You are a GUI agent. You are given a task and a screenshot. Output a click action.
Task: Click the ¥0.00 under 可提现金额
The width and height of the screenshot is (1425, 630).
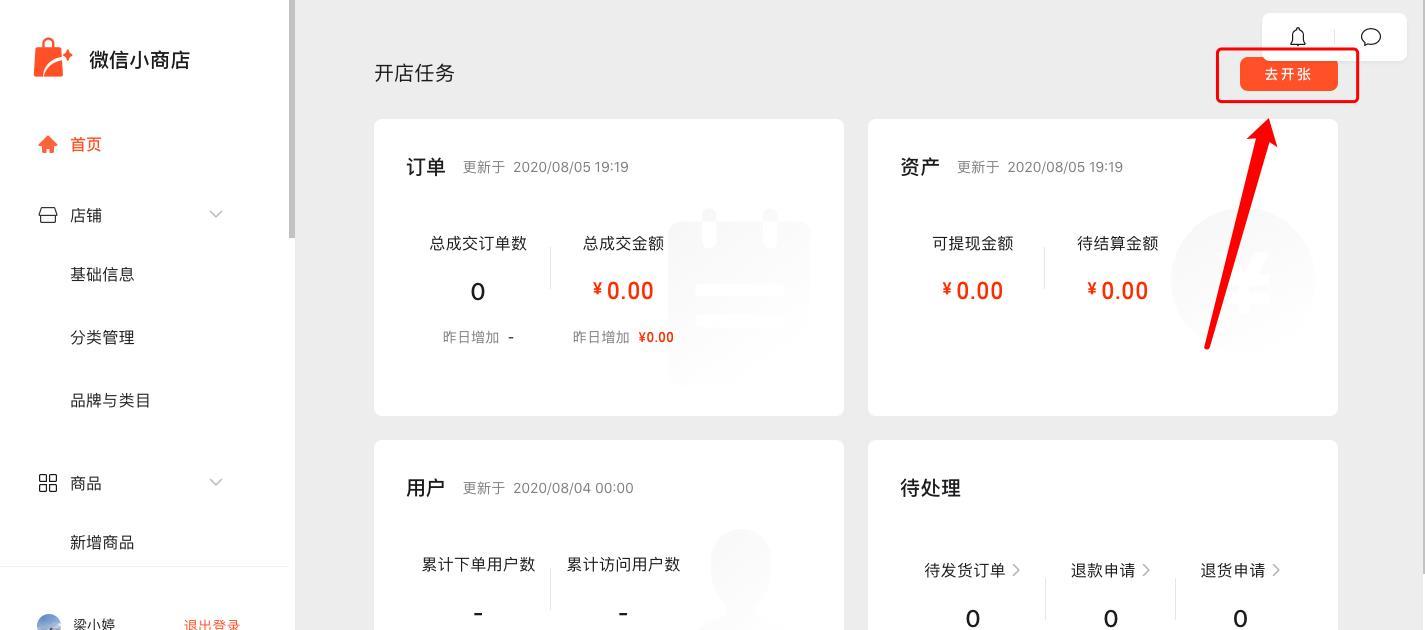973,291
